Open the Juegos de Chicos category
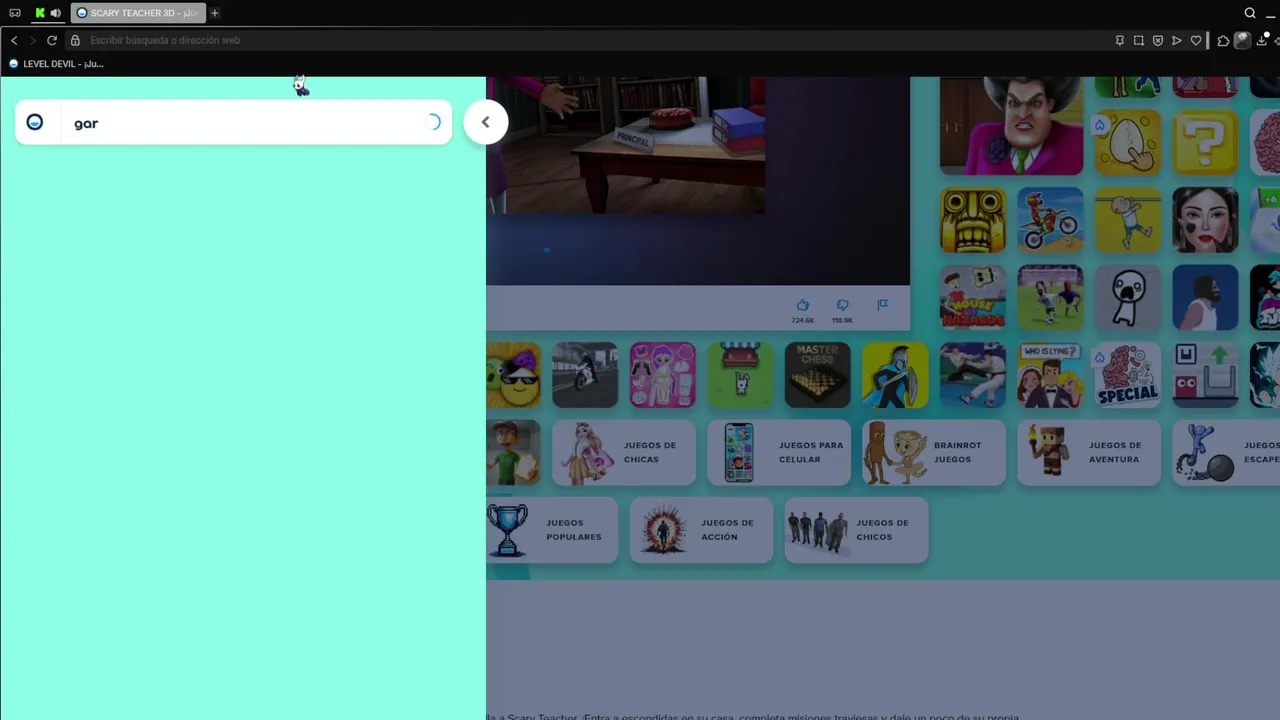The width and height of the screenshot is (1280, 720). (856, 530)
